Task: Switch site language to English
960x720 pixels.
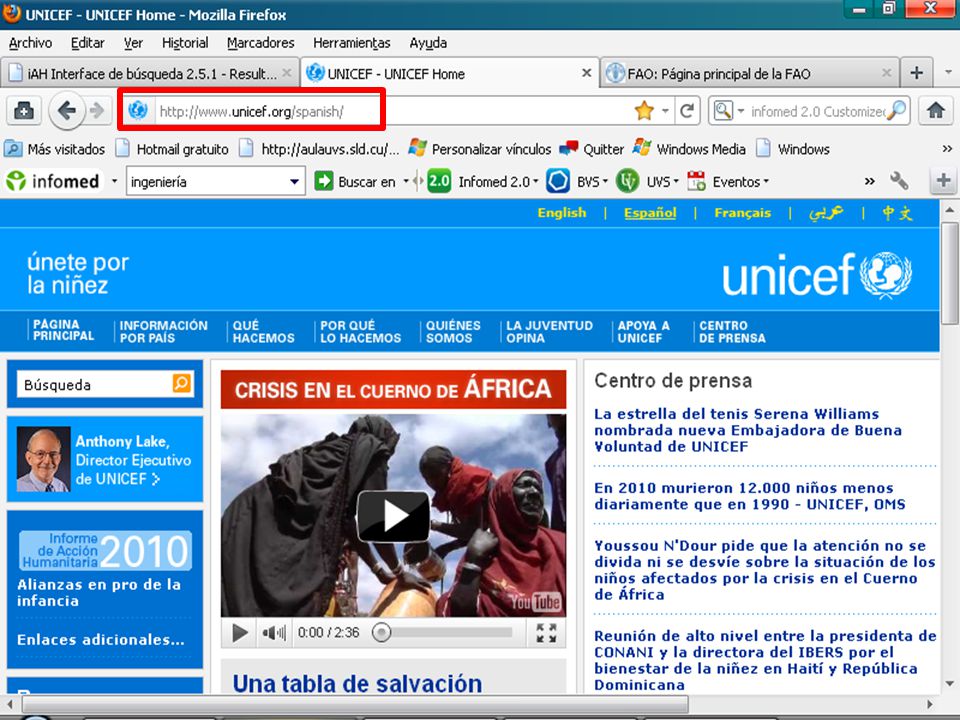Action: tap(561, 212)
